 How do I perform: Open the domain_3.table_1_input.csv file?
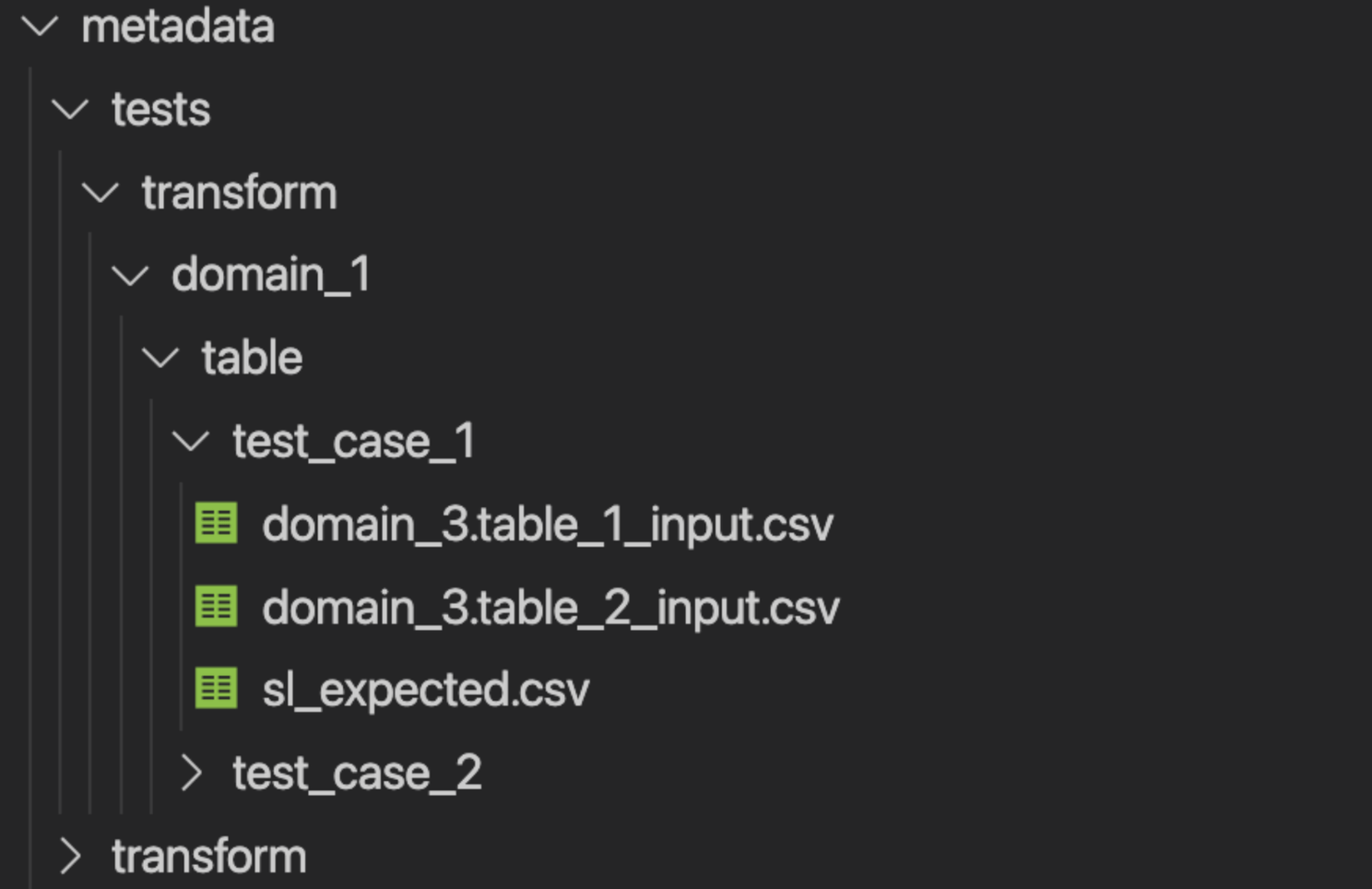[x=548, y=524]
